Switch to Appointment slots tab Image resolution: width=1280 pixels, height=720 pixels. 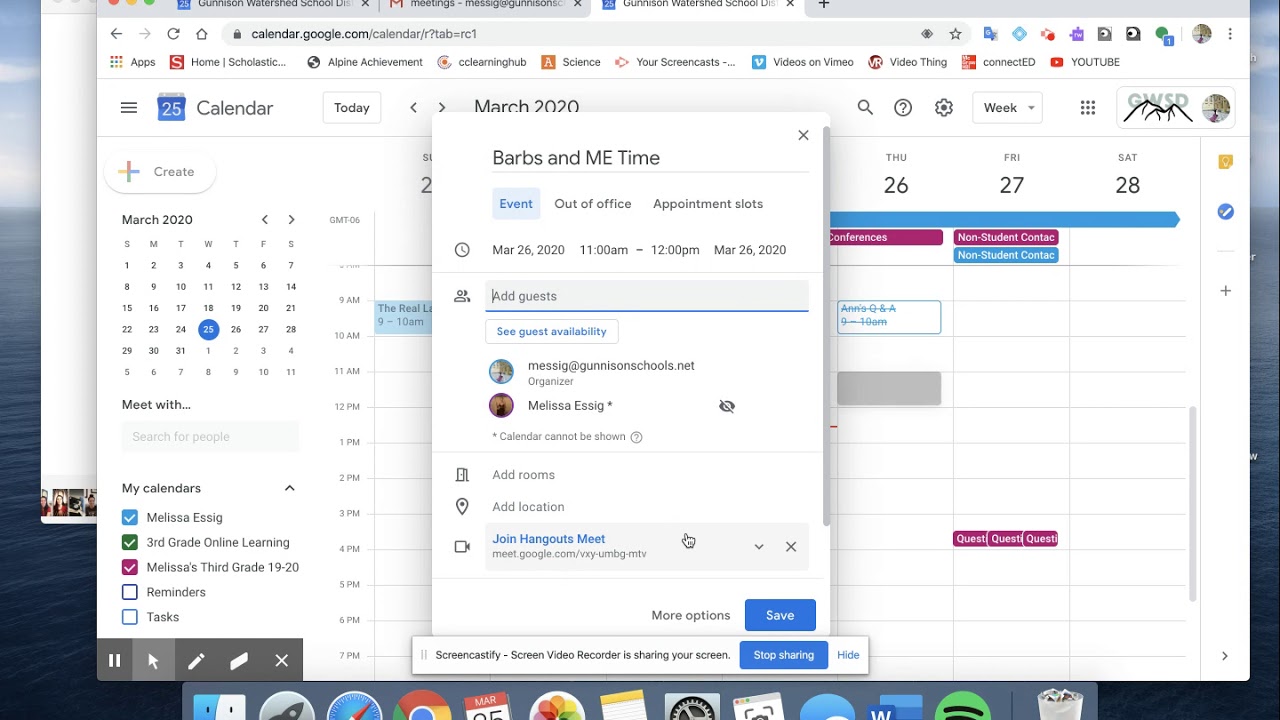708,204
